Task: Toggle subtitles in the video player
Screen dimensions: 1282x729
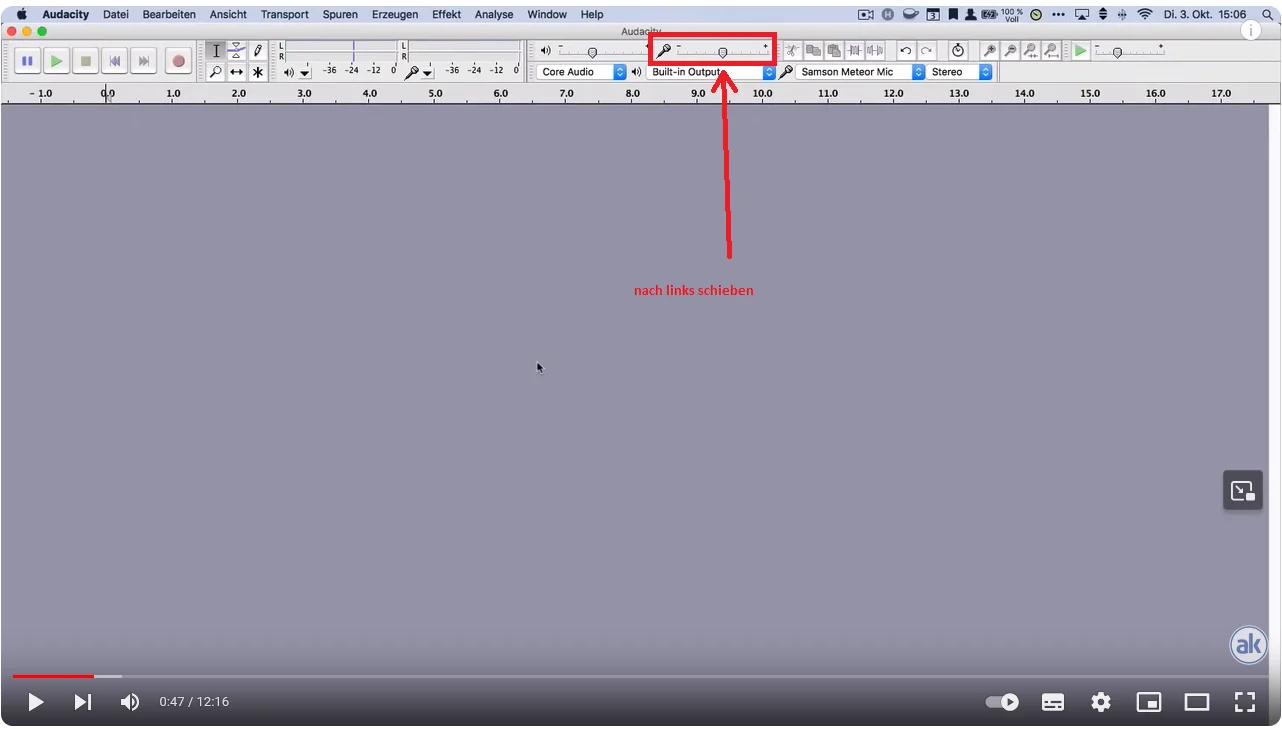Action: [x=1053, y=702]
